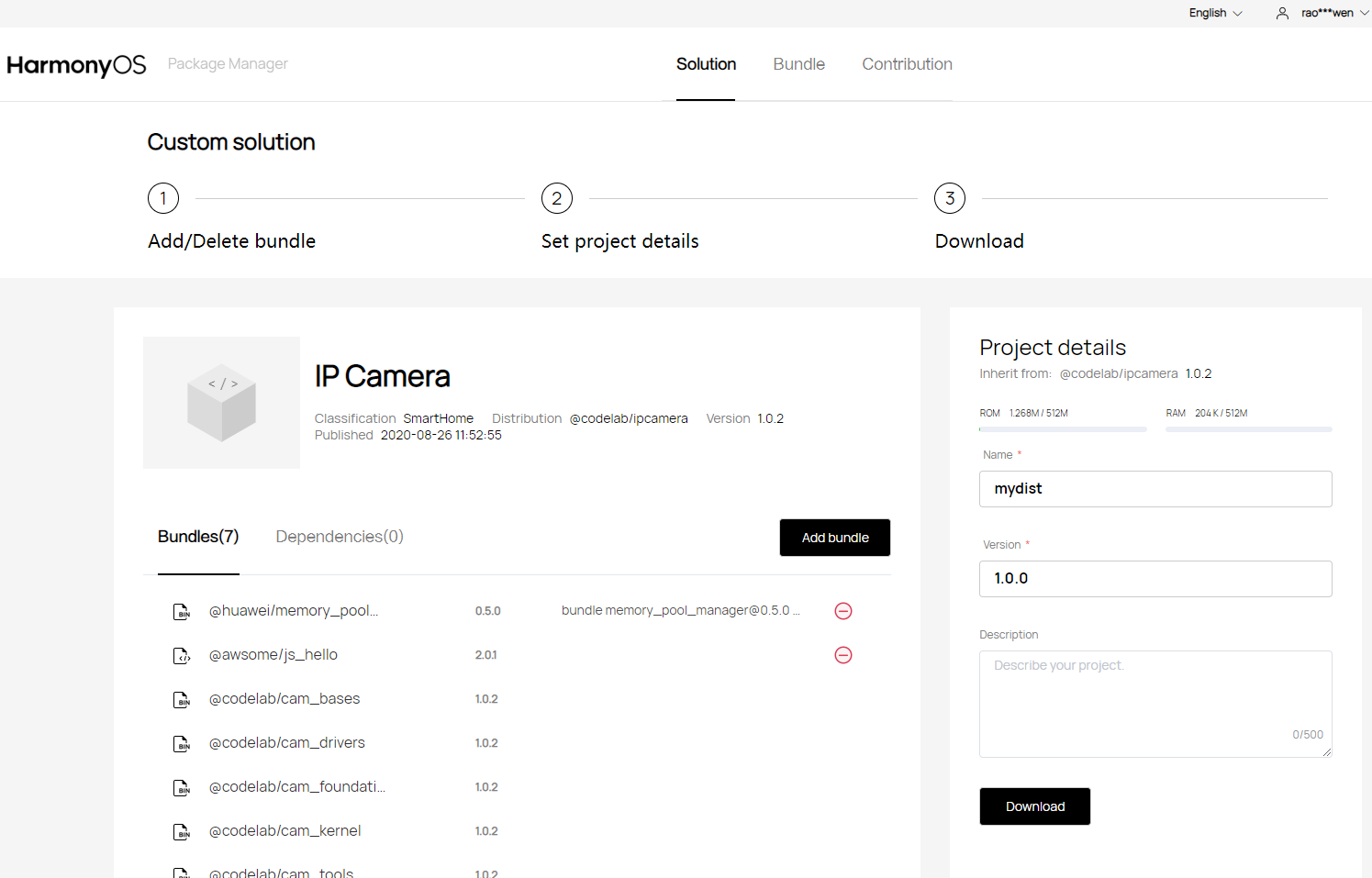Open the Bundle navigation tab

(798, 64)
